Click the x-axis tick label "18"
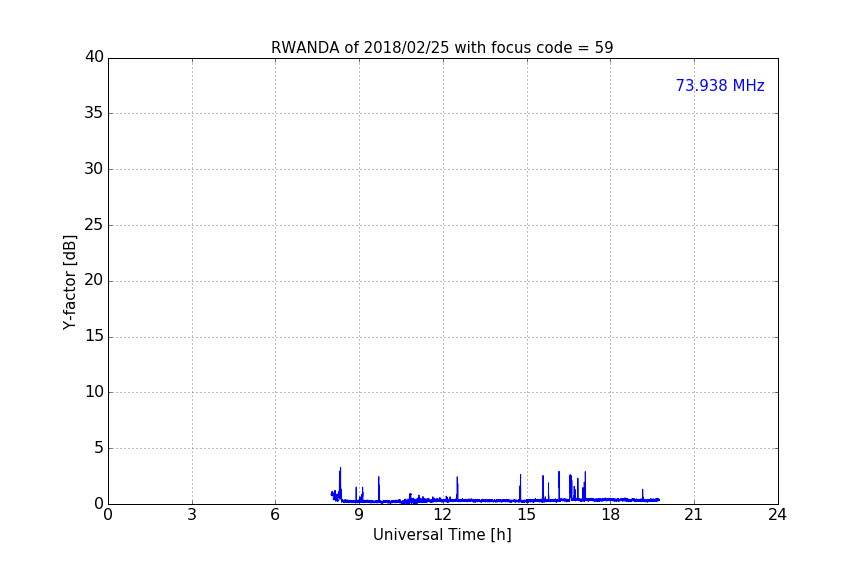Image resolution: width=864 pixels, height=576 pixels. [611, 515]
